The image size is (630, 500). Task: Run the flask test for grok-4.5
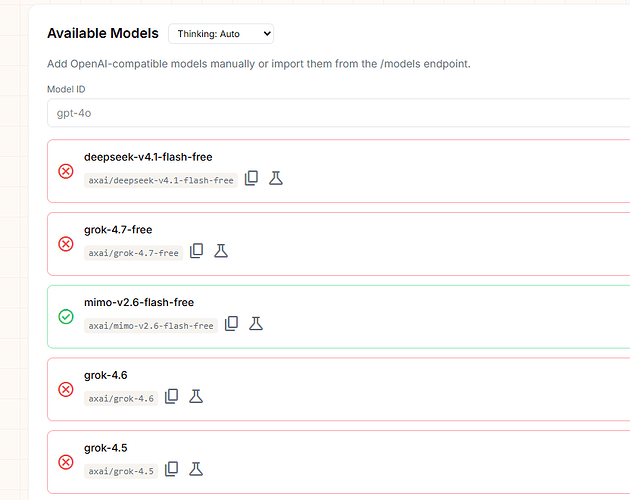(x=196, y=469)
